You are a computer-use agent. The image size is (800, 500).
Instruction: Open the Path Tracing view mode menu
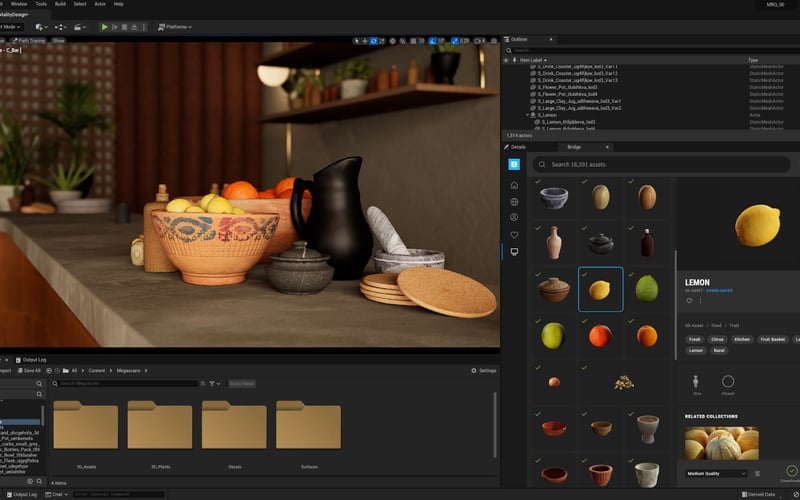pyautogui.click(x=29, y=41)
